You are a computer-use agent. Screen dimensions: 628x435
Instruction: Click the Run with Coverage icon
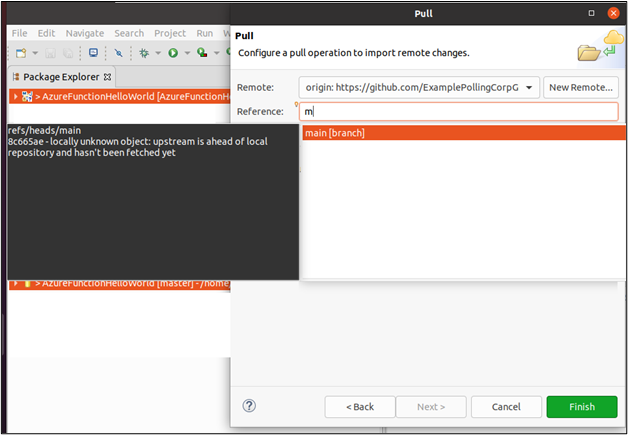pos(202,53)
